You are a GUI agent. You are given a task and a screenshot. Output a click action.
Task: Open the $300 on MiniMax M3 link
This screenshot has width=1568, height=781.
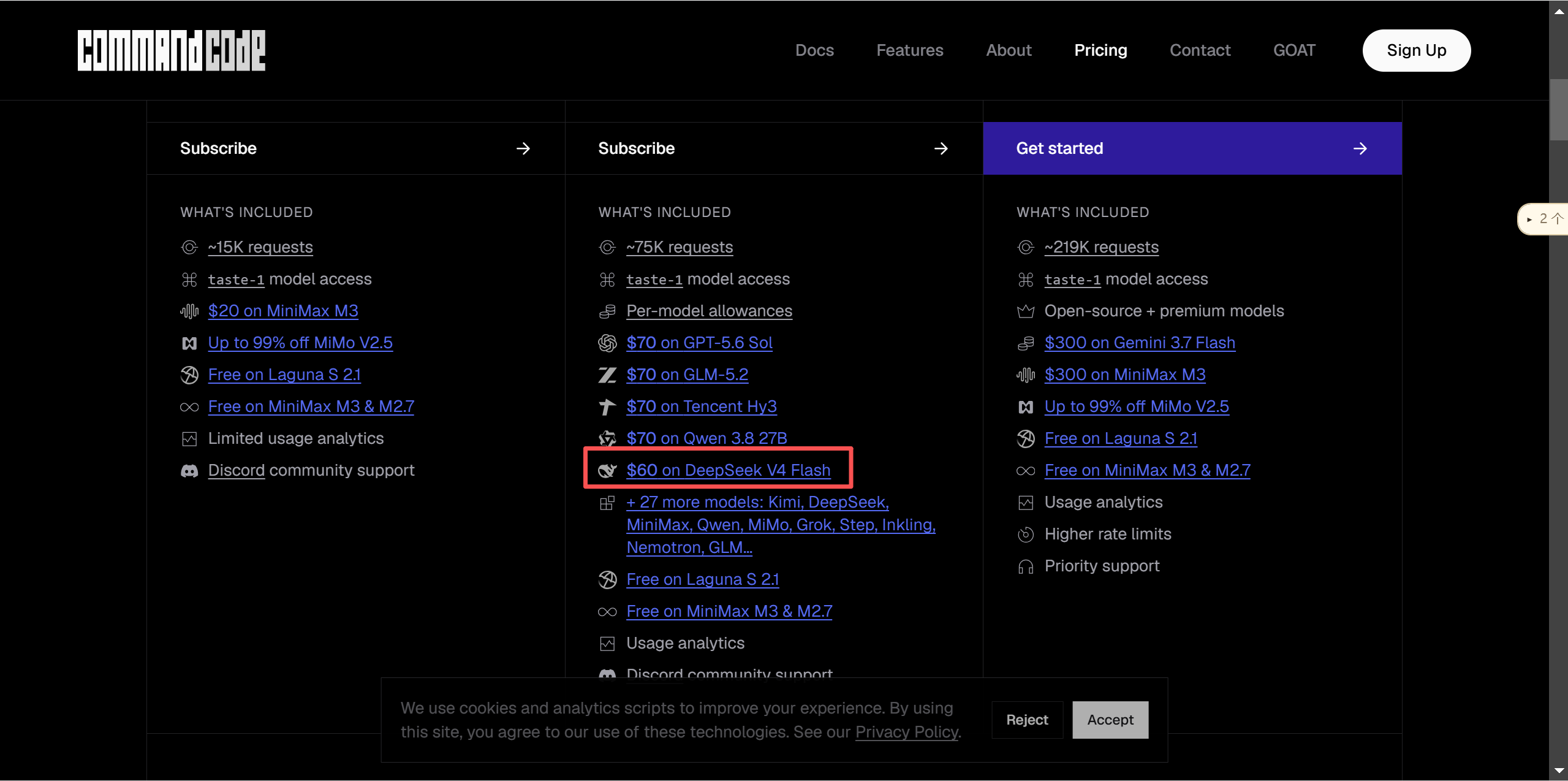[1125, 375]
